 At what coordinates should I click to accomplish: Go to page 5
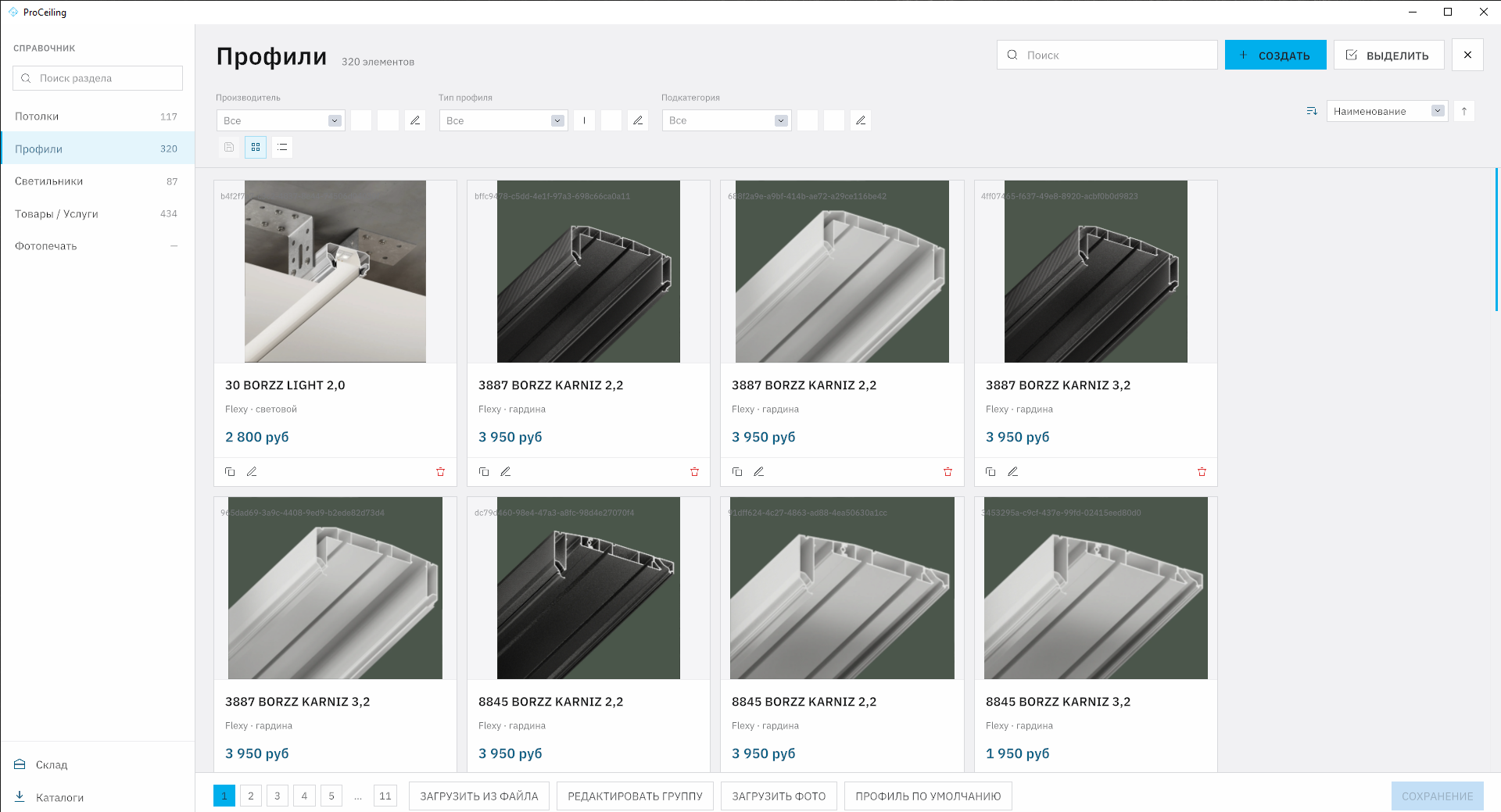pyautogui.click(x=331, y=796)
